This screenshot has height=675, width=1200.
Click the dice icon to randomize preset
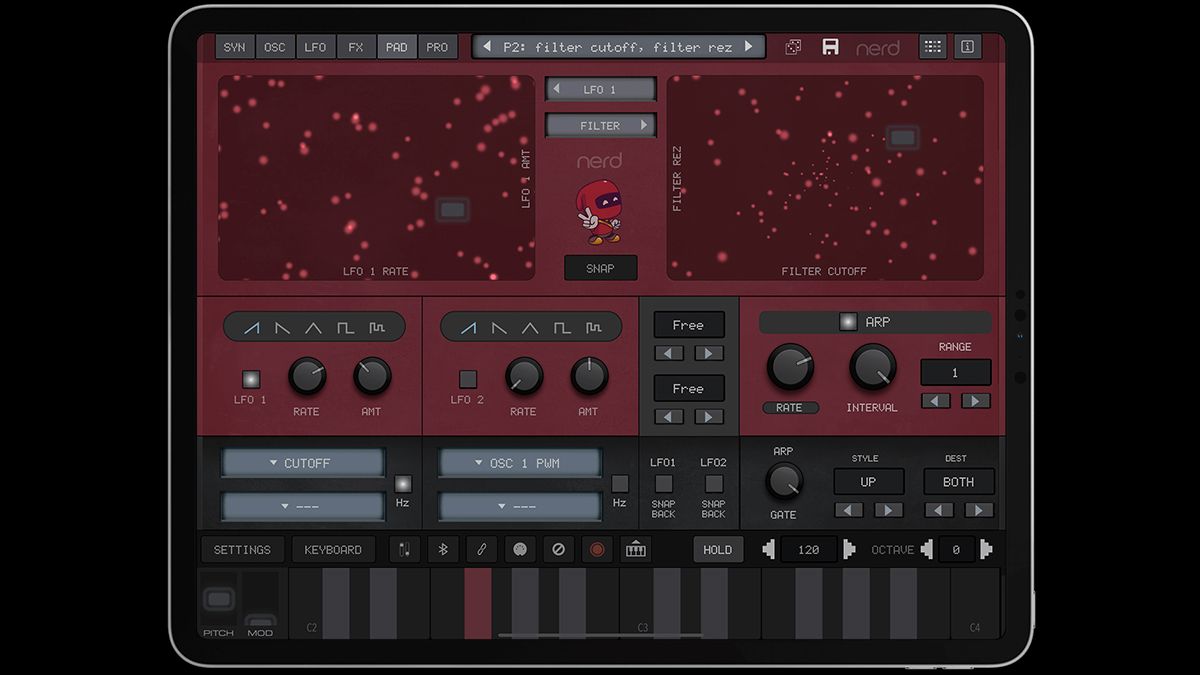coord(792,46)
